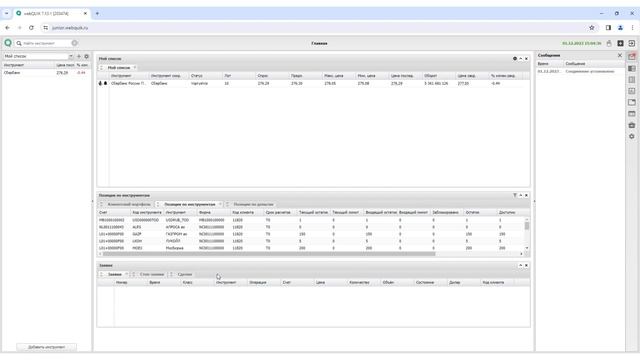Screen dimensions: 640x360
Task: Click the MOEX instrument code cell
Action: [137, 248]
